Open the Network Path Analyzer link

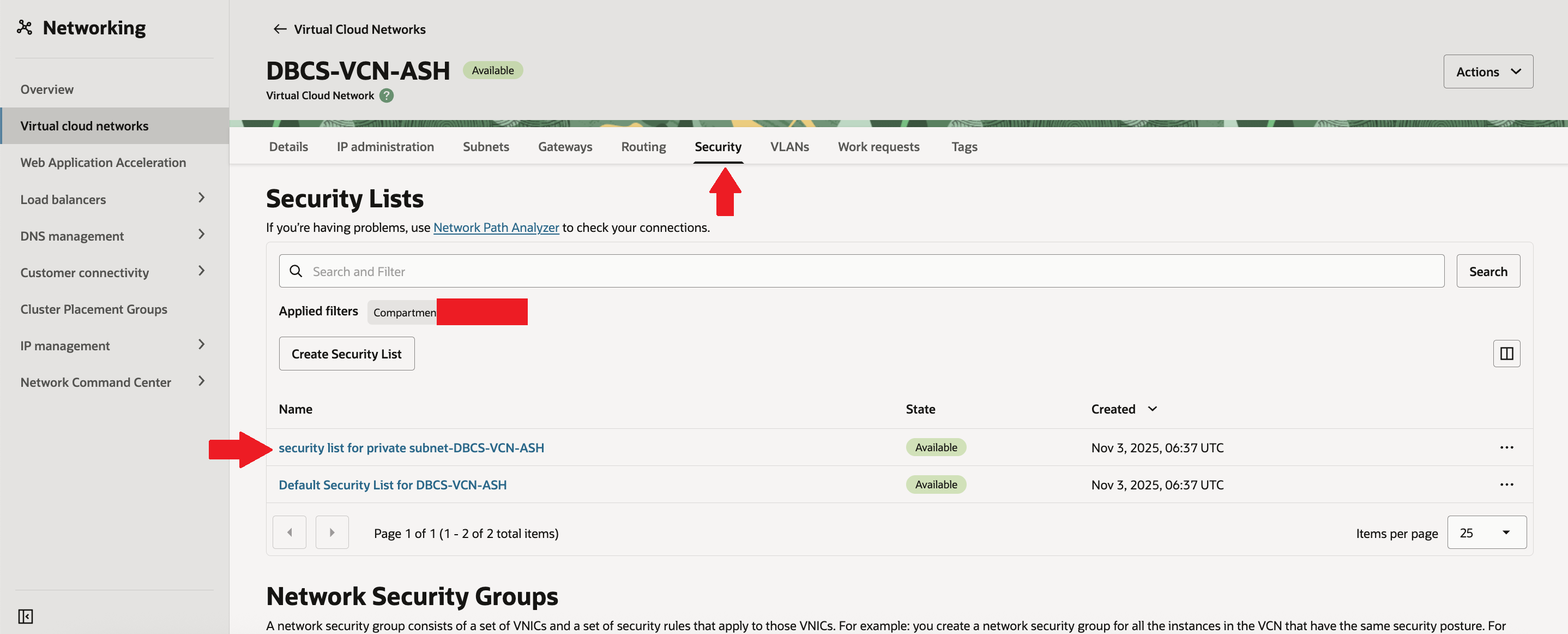[x=496, y=228]
